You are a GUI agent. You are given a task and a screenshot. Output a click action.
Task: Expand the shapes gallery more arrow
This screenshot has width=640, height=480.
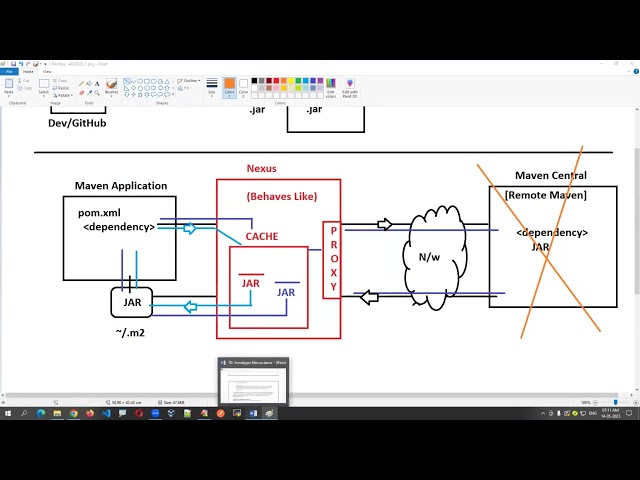(x=173, y=94)
